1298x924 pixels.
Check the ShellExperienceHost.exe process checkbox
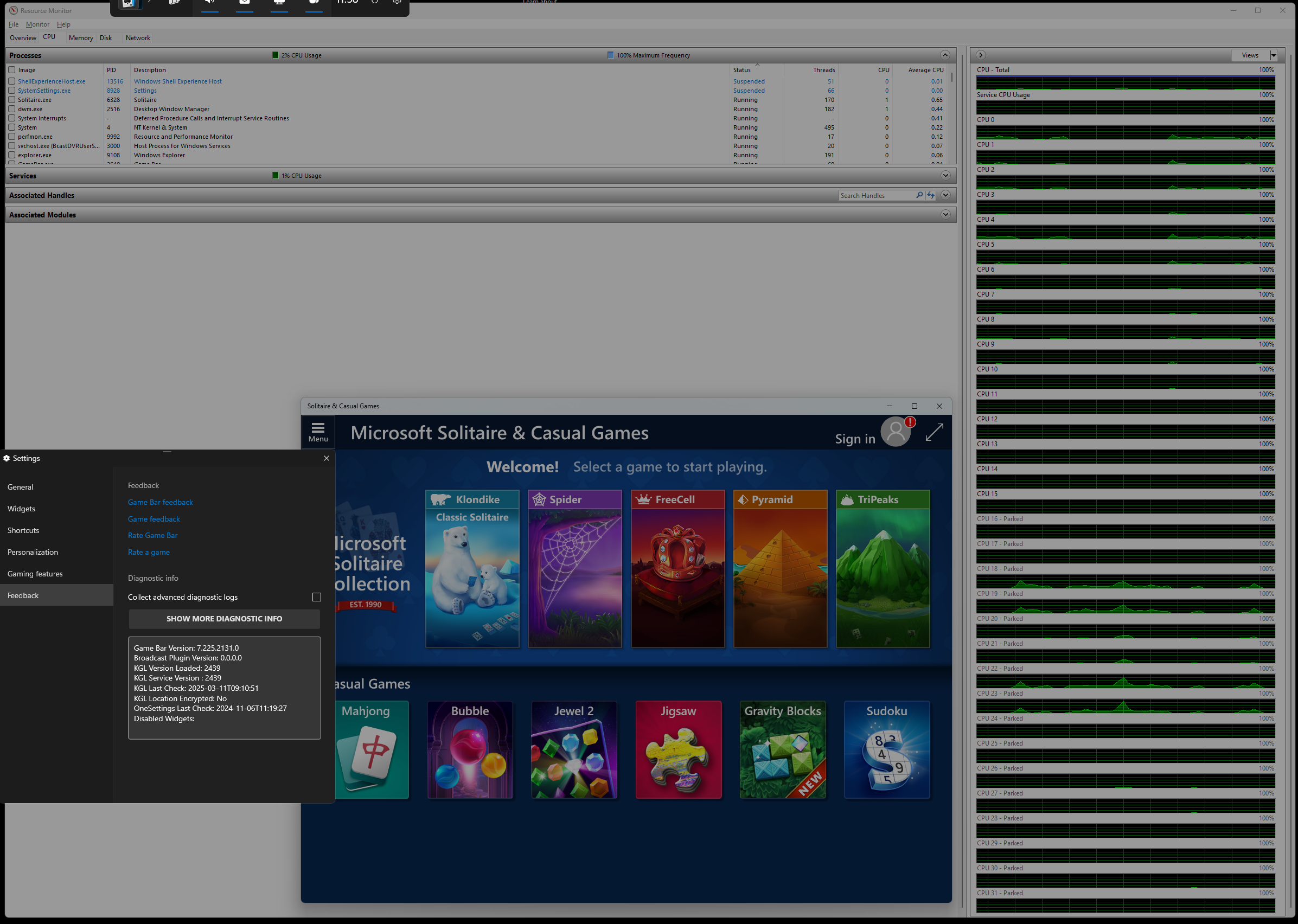coord(11,81)
